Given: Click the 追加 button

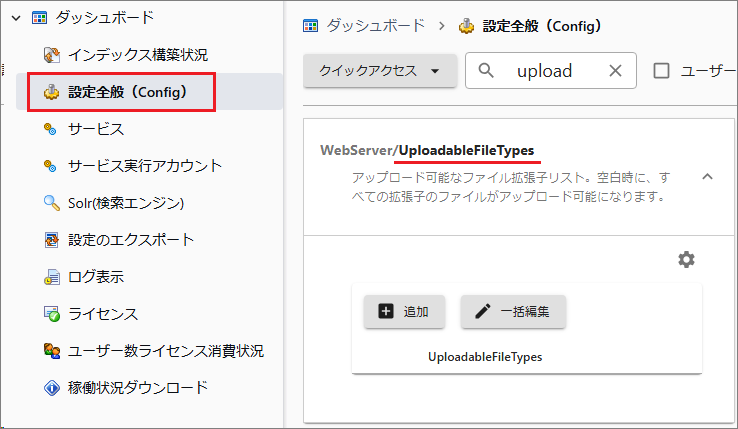Looking at the screenshot, I should pyautogui.click(x=405, y=311).
